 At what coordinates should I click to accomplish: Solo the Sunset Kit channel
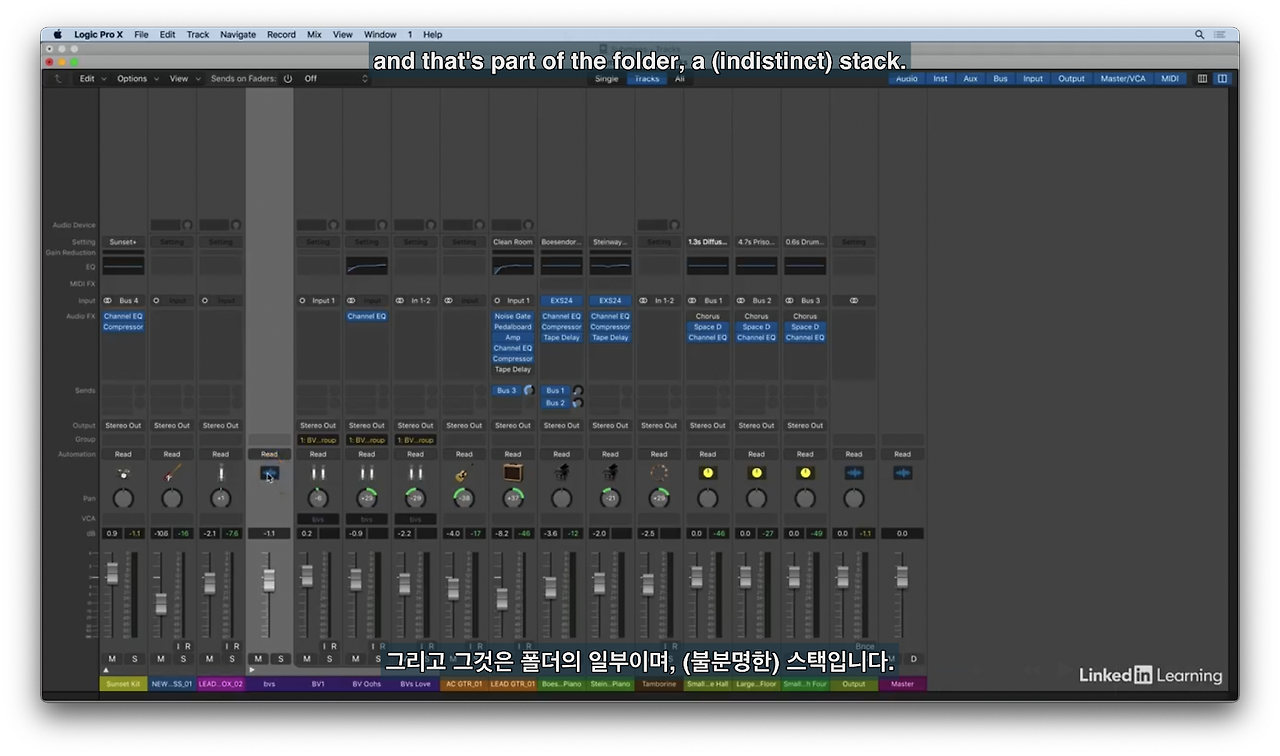[x=134, y=659]
